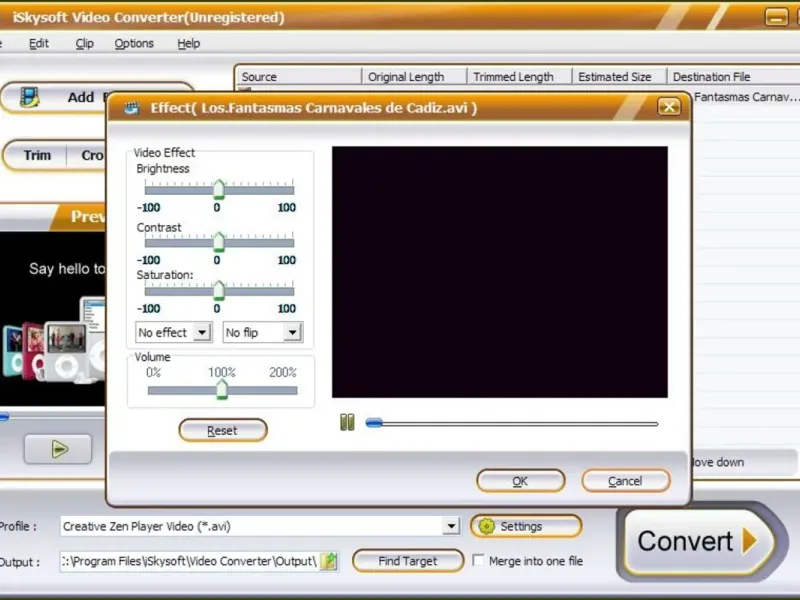Click the Output path field

coord(189,561)
